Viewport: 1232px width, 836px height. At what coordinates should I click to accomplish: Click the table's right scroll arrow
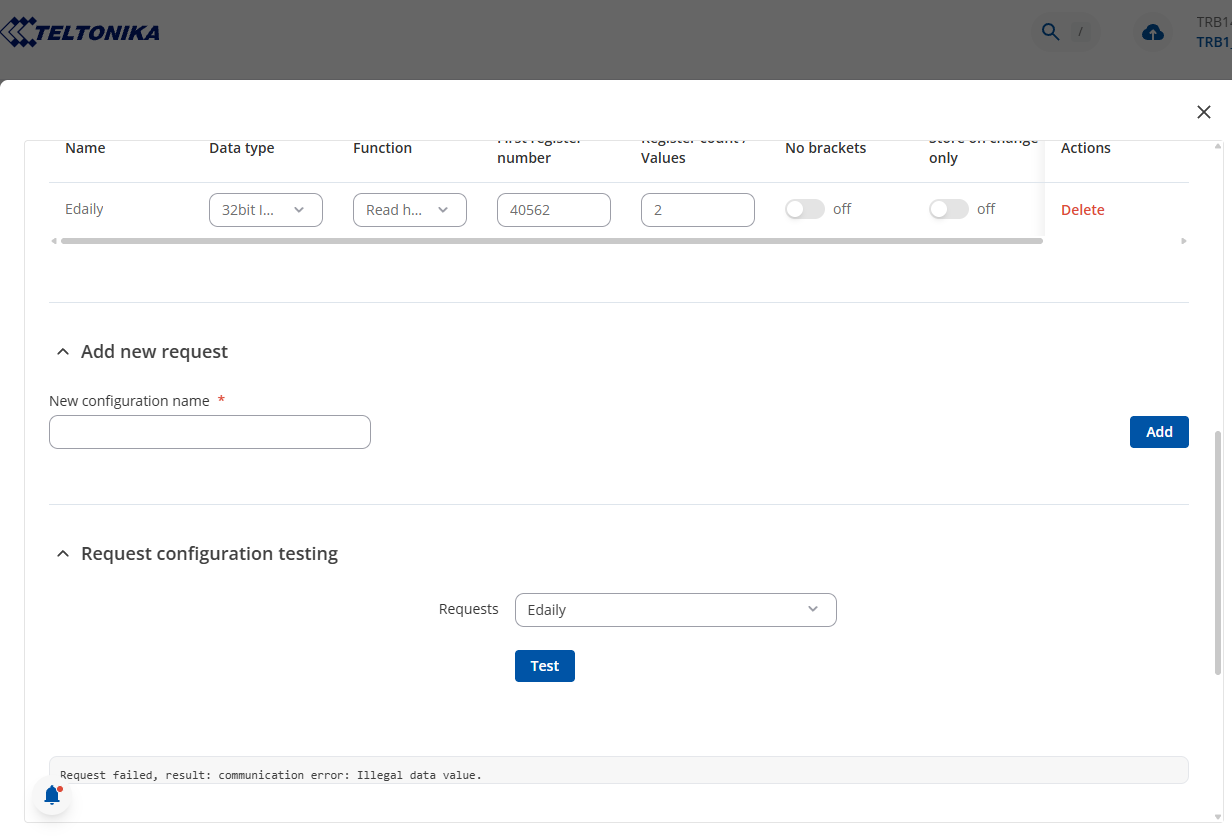tap(1184, 241)
